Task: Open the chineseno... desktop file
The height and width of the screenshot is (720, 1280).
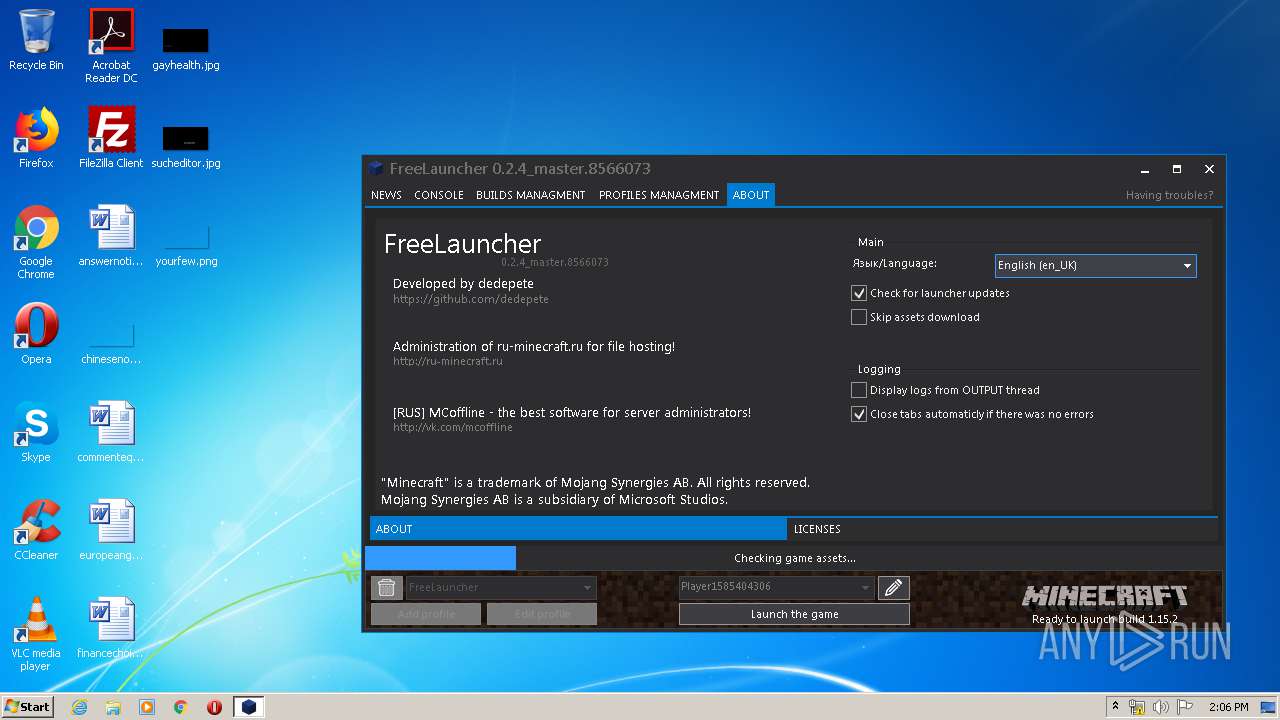Action: pyautogui.click(x=111, y=344)
